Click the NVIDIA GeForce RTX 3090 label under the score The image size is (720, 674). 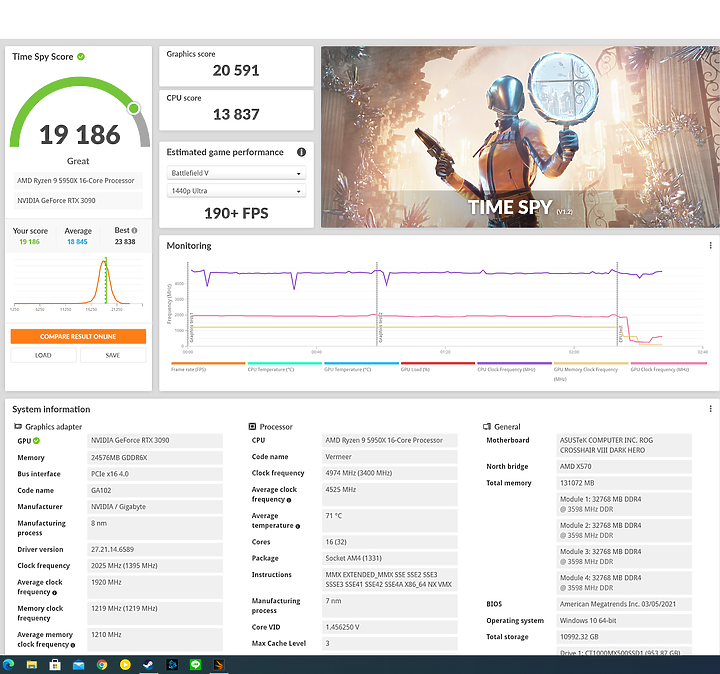(78, 201)
